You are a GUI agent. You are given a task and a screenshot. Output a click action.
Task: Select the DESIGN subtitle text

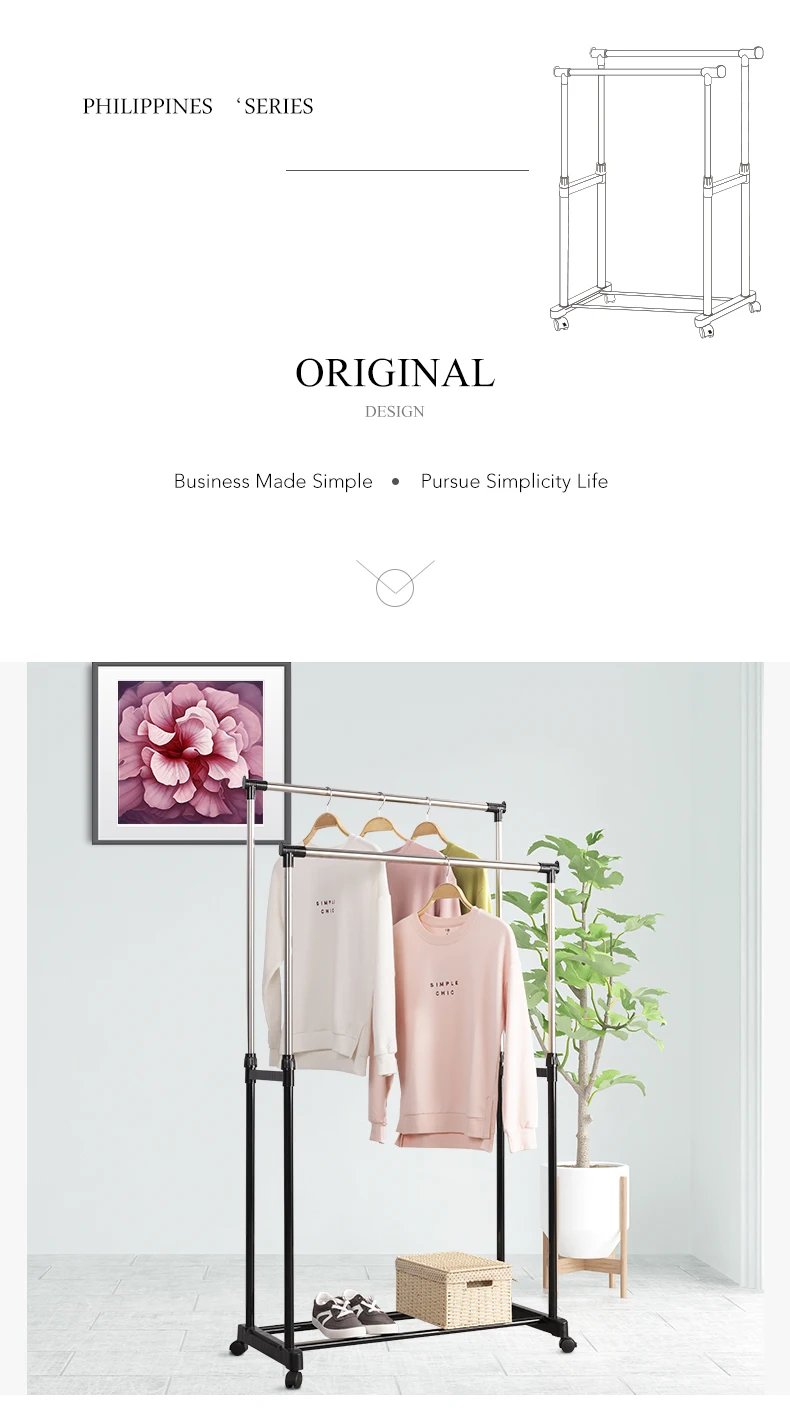(x=395, y=412)
